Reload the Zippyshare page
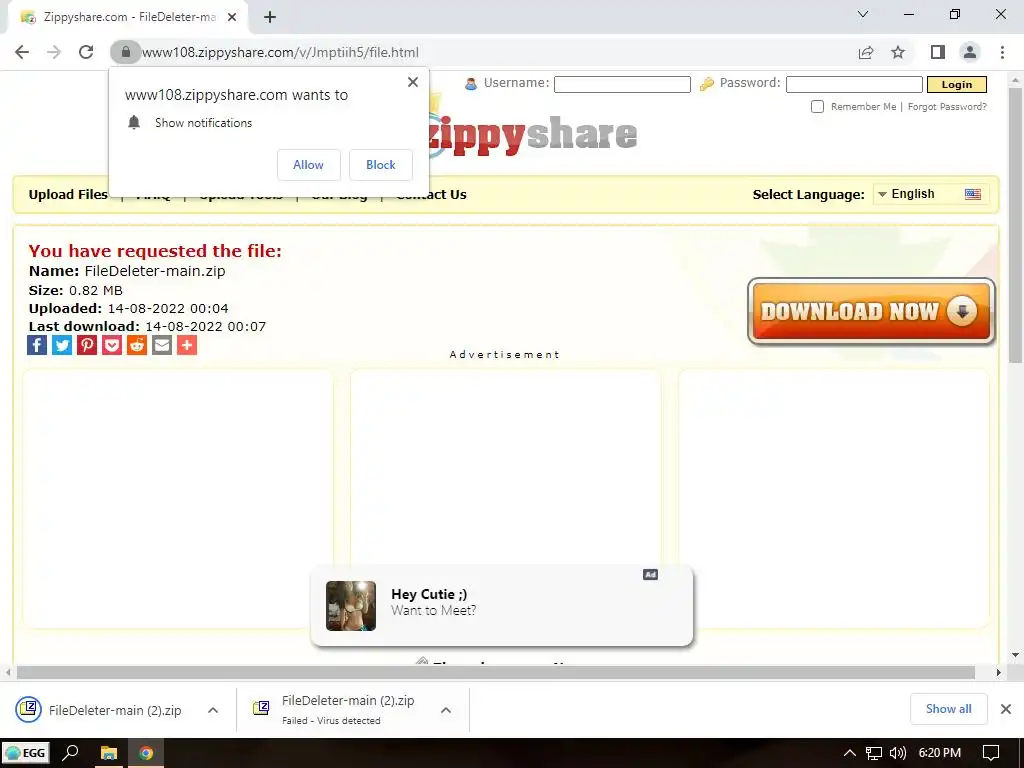Screen dimensions: 1024x768 86,52
